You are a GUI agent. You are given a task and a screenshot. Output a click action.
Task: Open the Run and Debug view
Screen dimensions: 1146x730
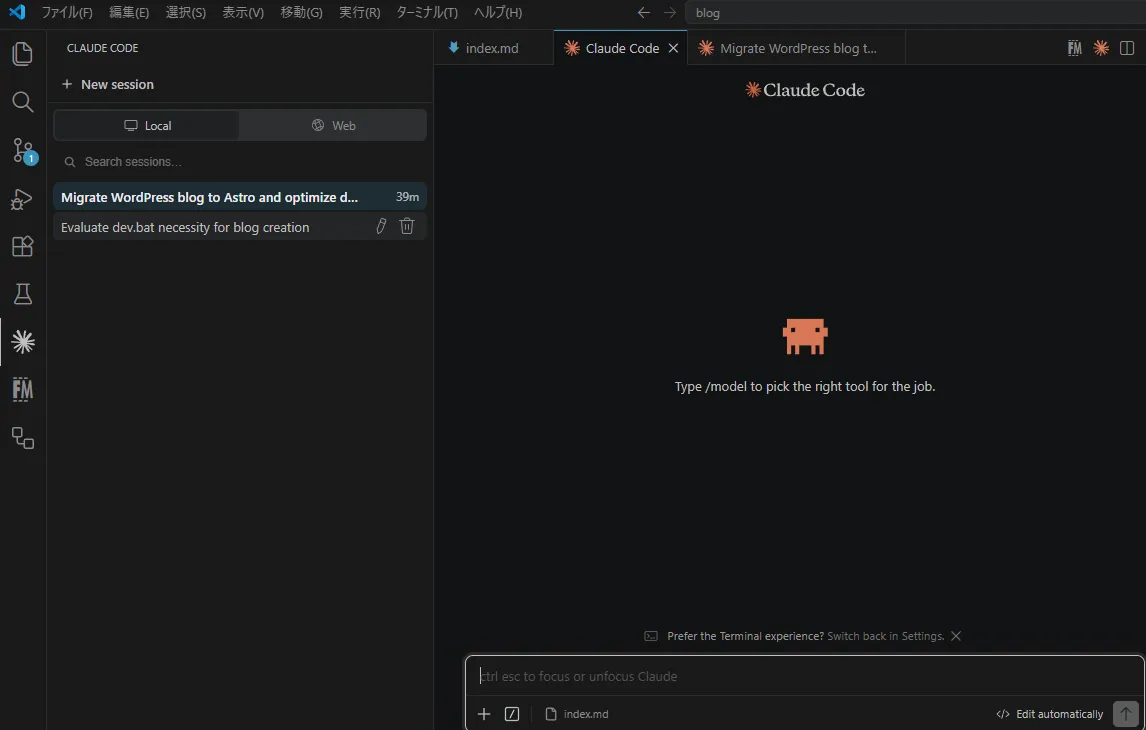pyautogui.click(x=22, y=199)
